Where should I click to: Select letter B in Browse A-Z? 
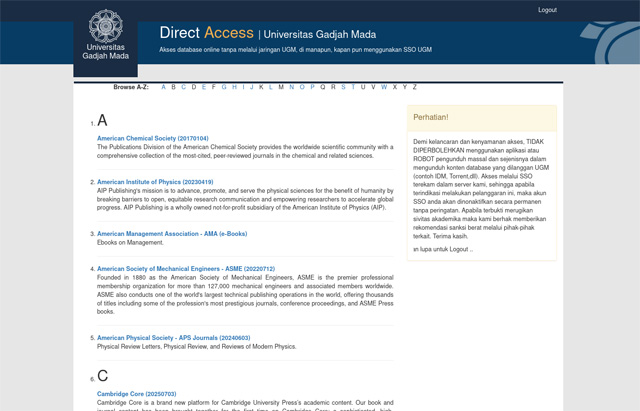click(173, 87)
